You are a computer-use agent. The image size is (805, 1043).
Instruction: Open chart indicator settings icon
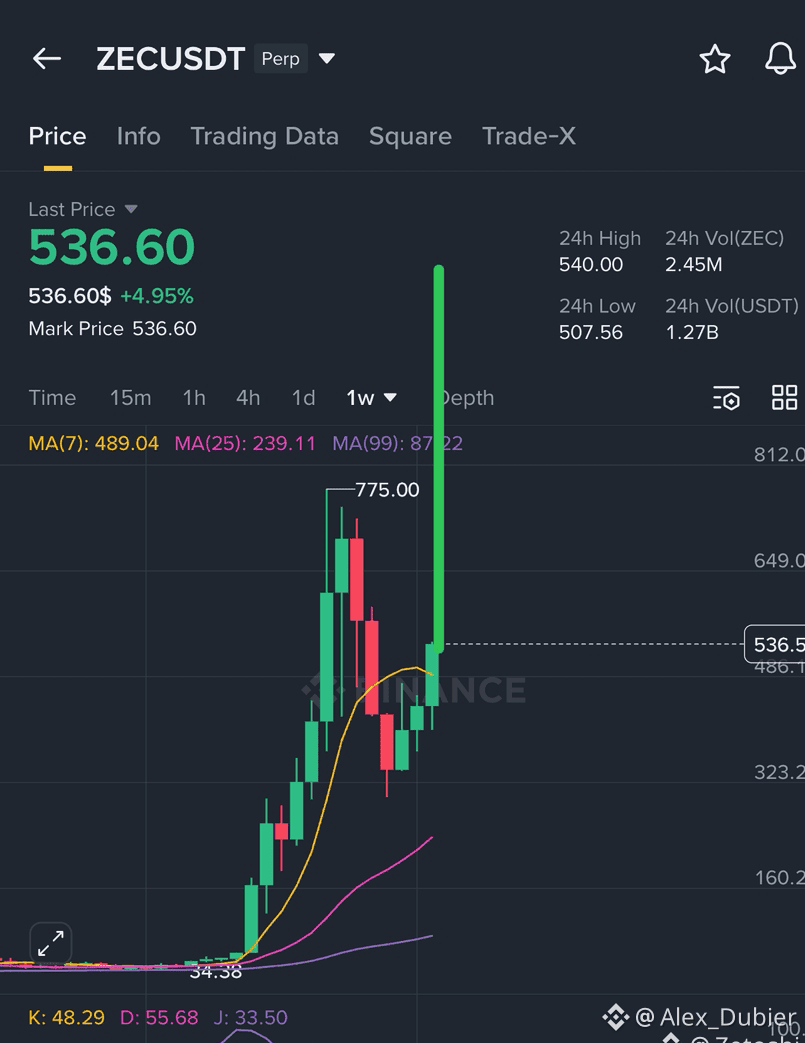tap(726, 398)
